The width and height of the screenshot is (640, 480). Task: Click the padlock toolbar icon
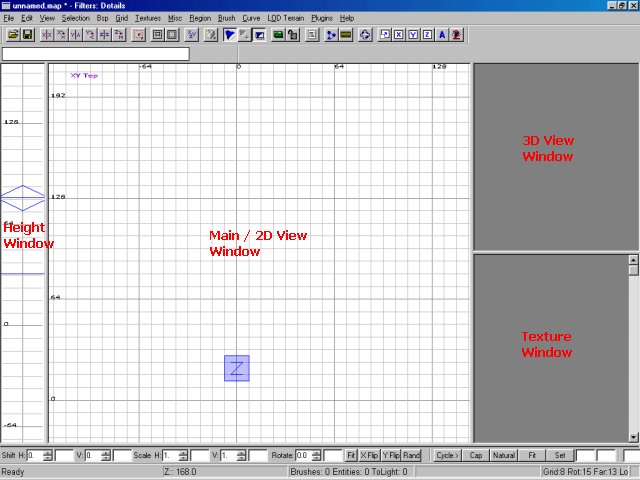pyautogui.click(x=293, y=34)
